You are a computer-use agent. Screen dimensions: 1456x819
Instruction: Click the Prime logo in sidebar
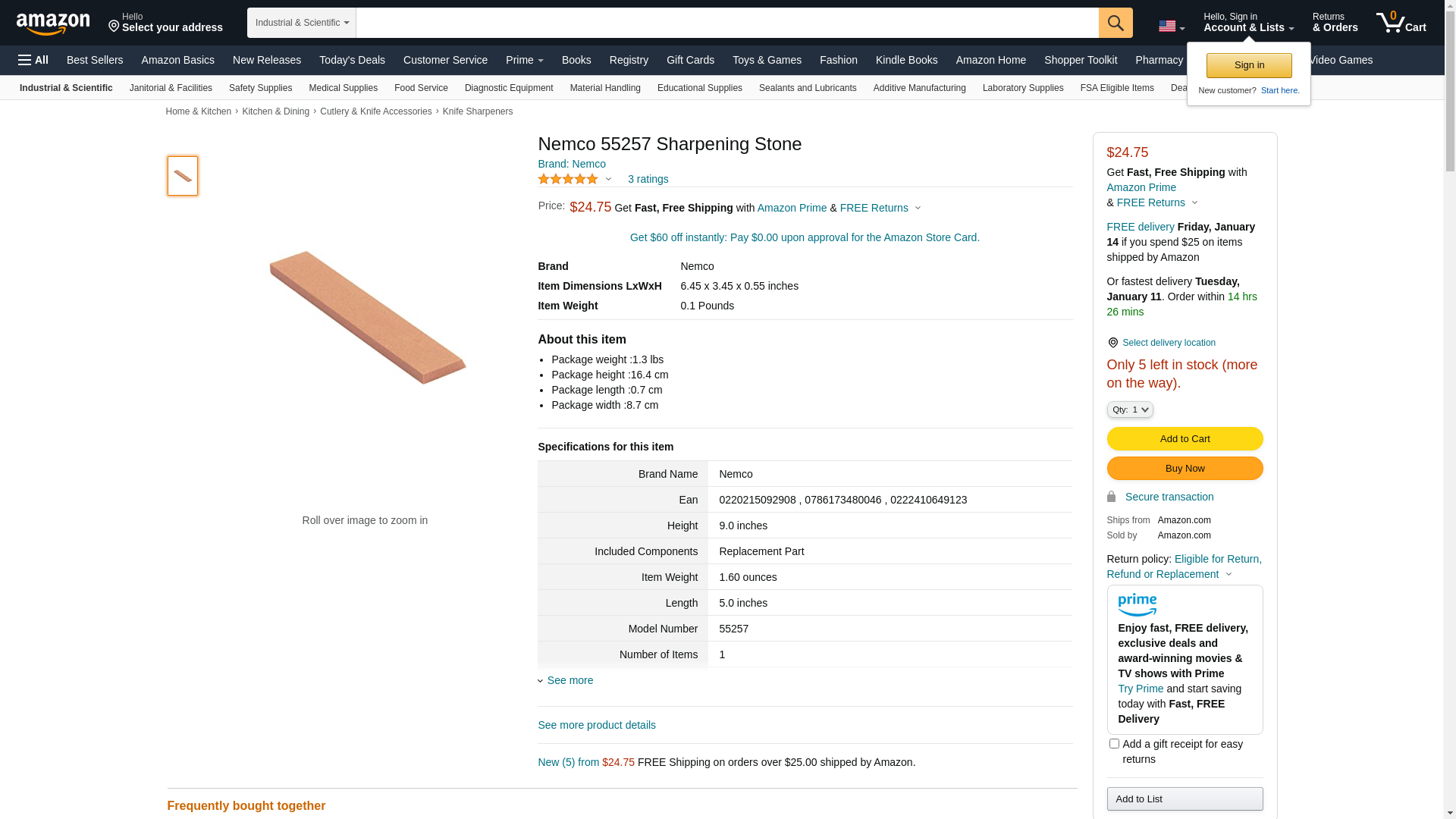[1137, 604]
